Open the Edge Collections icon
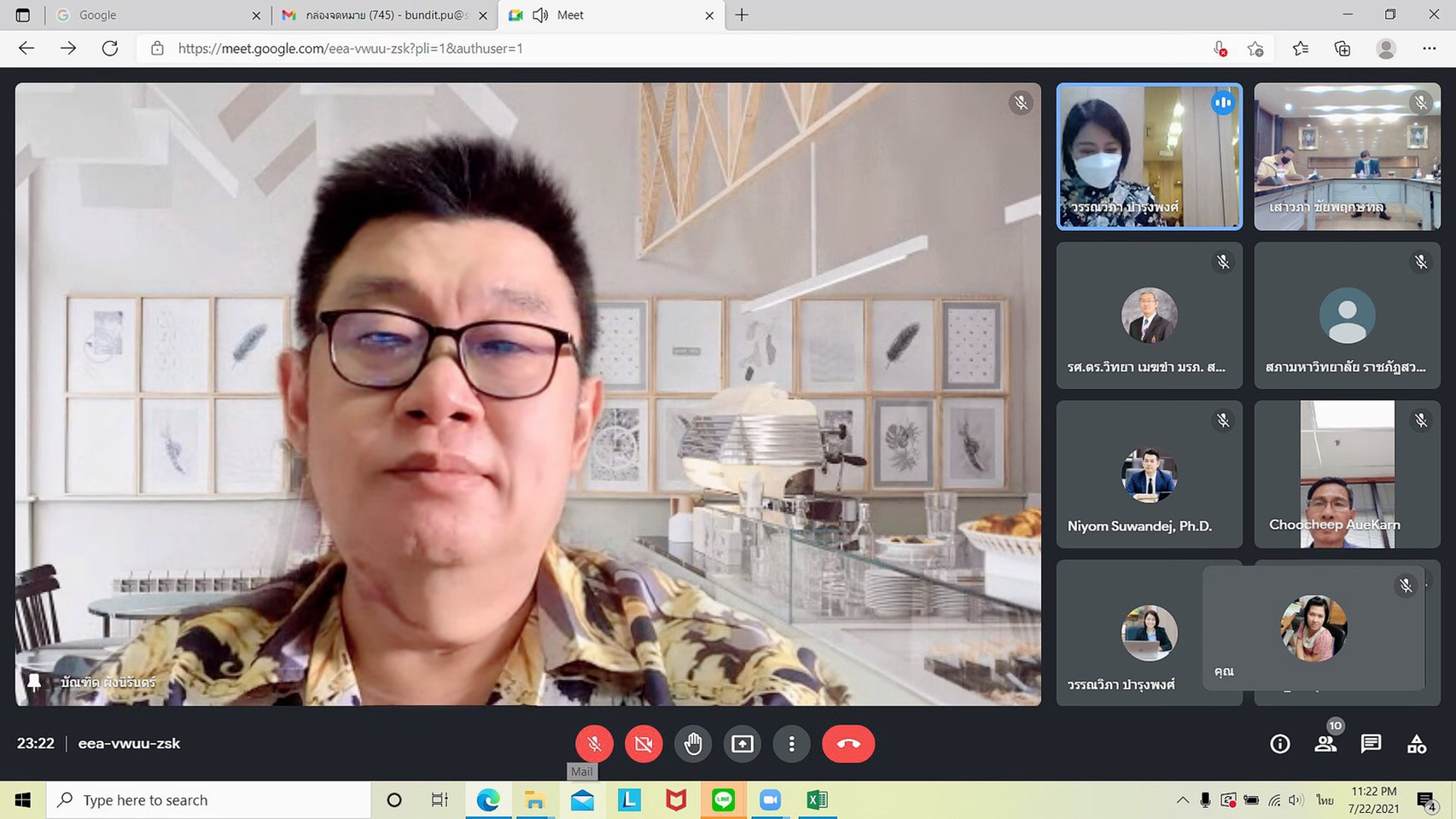 pyautogui.click(x=1342, y=49)
